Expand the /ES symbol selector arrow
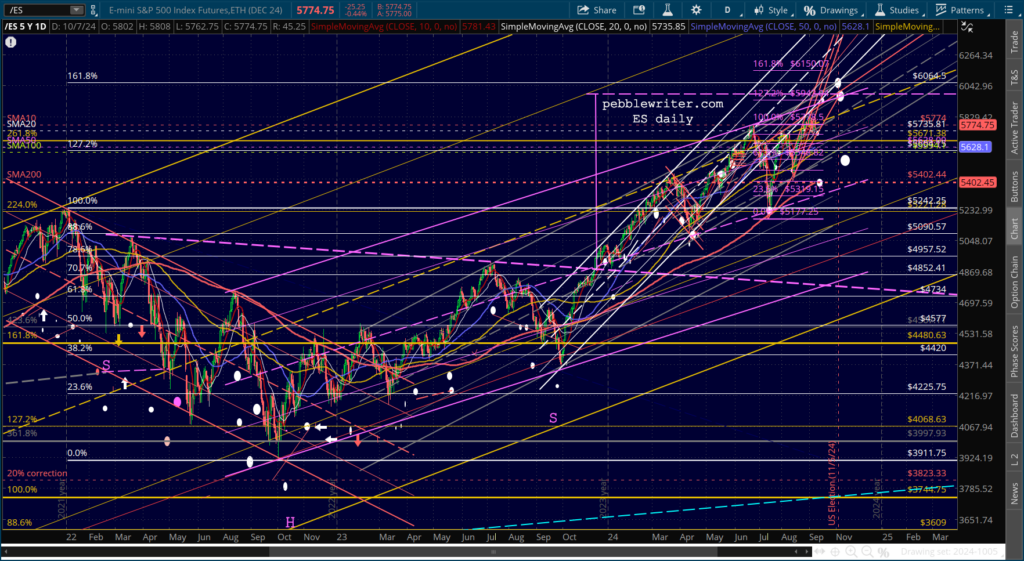This screenshot has width=1024, height=561. point(76,10)
